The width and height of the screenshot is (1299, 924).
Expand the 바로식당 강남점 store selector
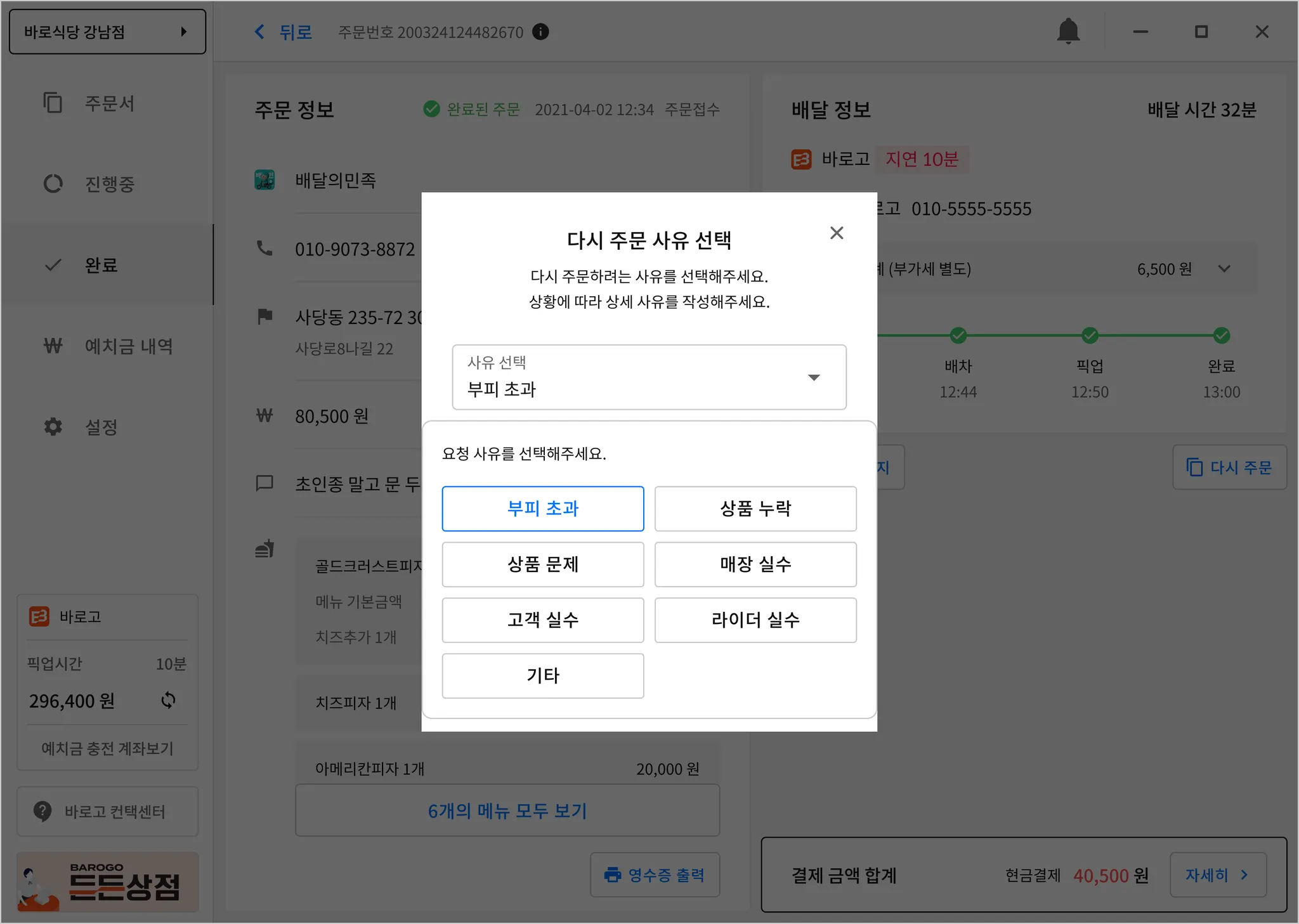tap(107, 32)
